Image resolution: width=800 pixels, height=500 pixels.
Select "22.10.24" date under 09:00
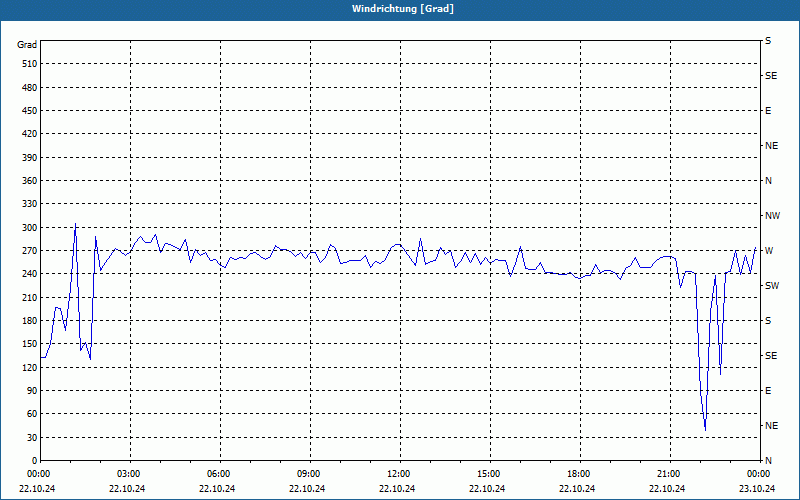pyautogui.click(x=307, y=488)
